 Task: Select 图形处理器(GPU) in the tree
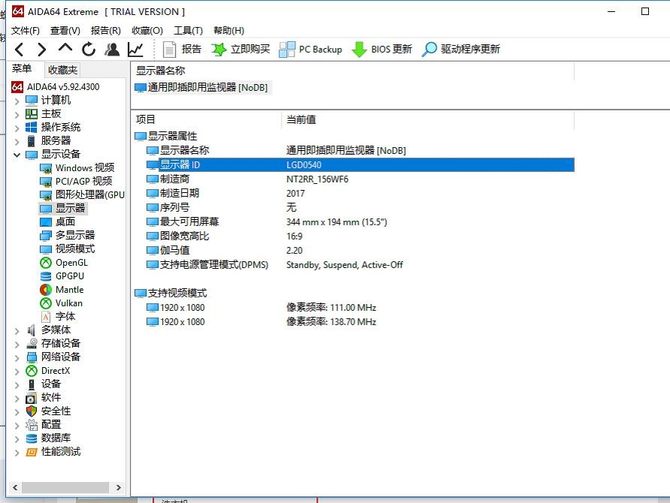82,195
